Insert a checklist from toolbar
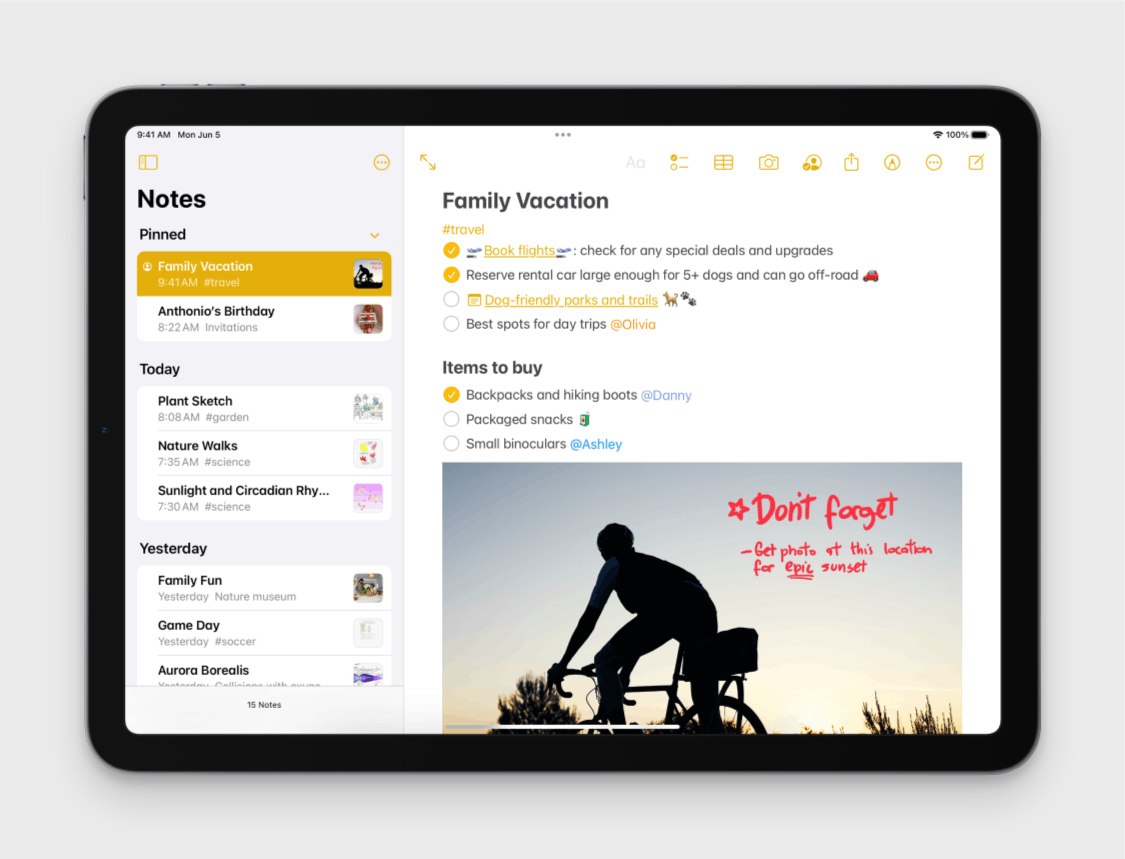Image resolution: width=1125 pixels, height=859 pixels. pos(679,163)
